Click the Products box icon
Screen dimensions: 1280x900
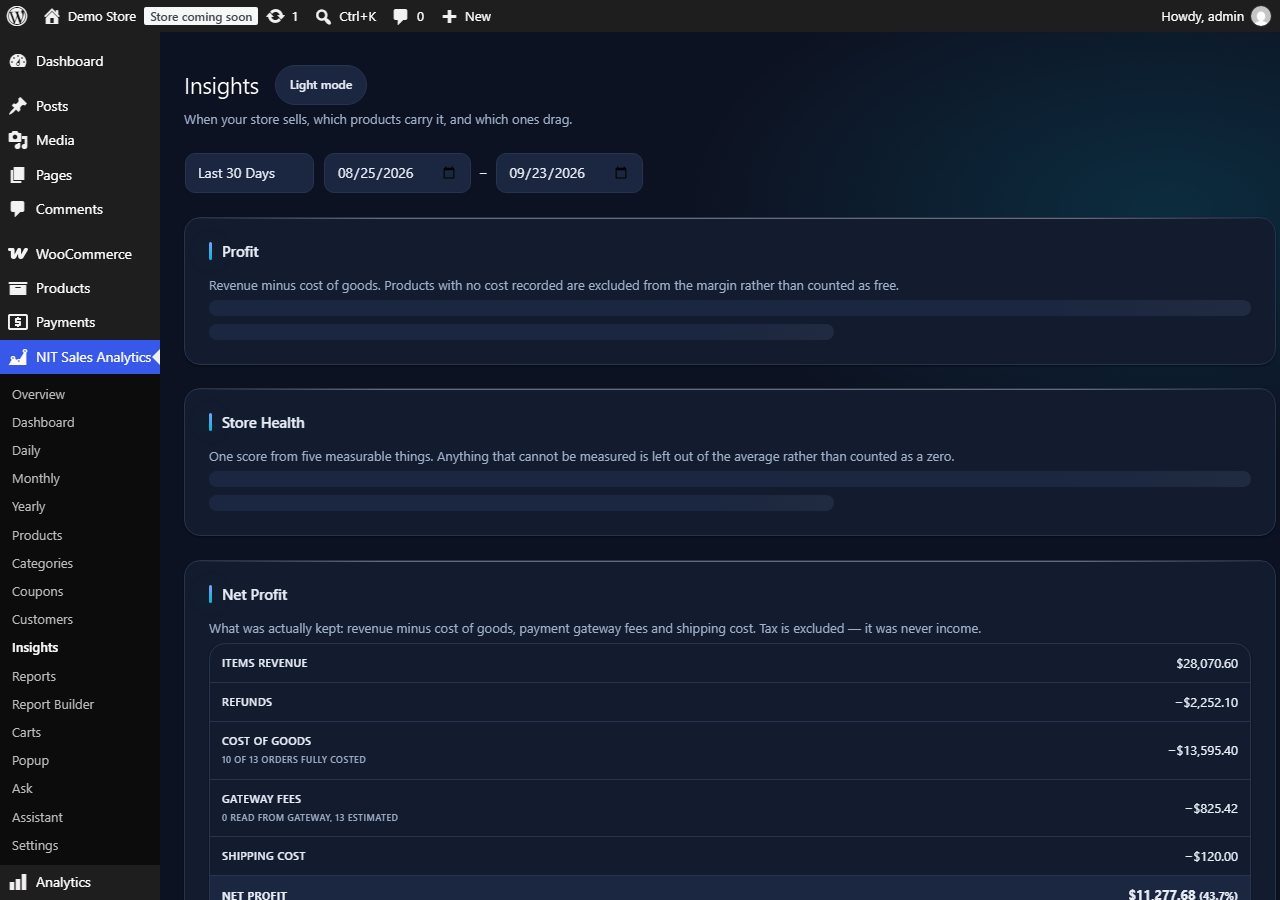coord(18,288)
